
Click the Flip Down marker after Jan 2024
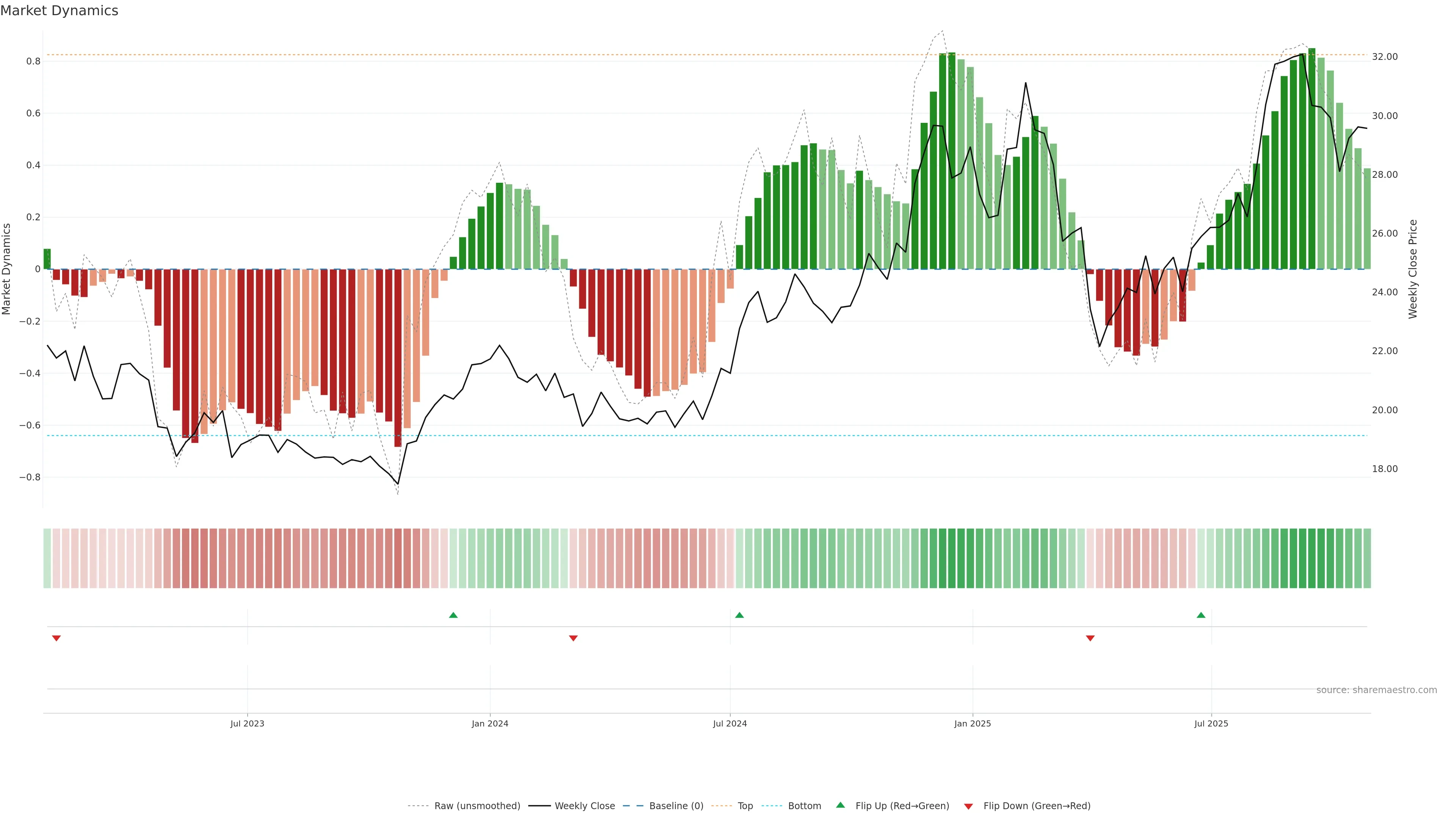pos(573,638)
